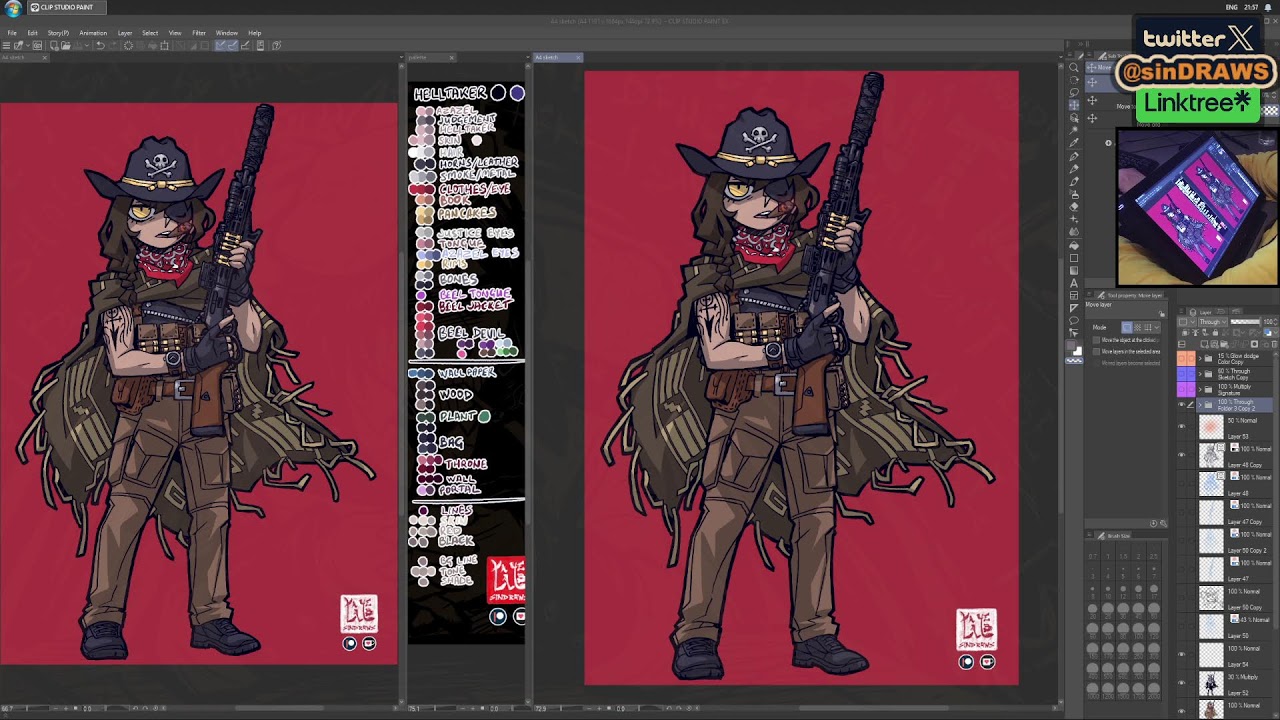Click the Undo arrow in command bar
Viewport: 1280px width, 720px height.
[100, 45]
